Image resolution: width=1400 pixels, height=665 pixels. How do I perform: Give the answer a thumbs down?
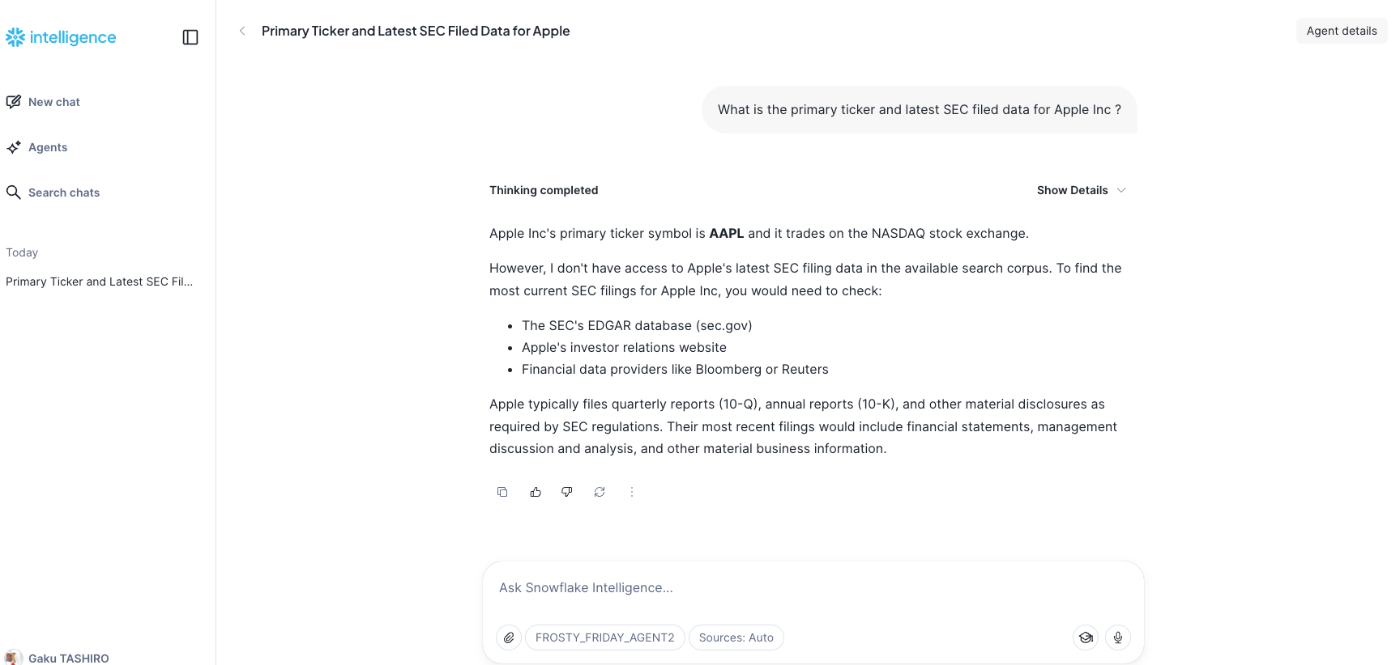point(567,492)
